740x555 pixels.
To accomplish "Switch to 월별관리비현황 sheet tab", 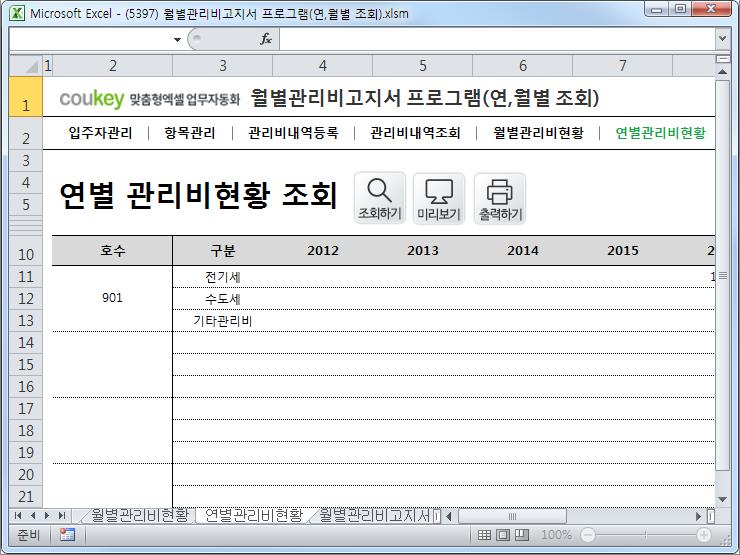I will tap(140, 515).
